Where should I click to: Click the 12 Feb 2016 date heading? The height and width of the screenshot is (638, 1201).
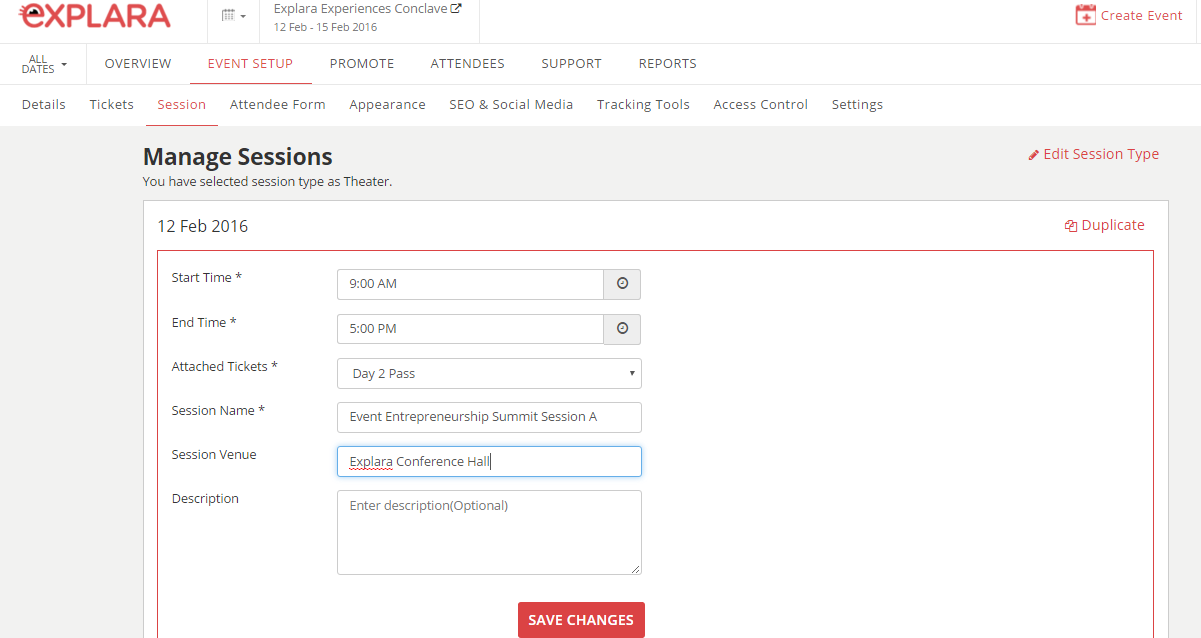click(203, 227)
